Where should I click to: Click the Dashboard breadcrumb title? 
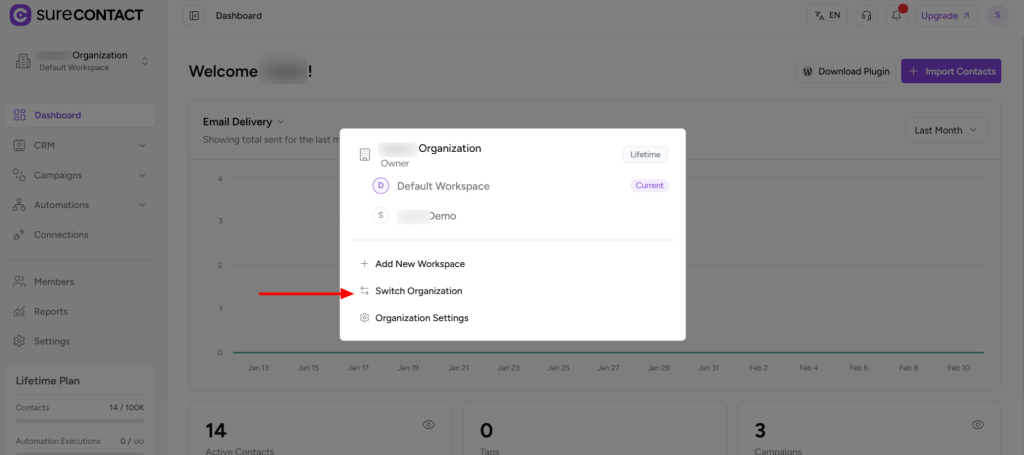pos(239,16)
